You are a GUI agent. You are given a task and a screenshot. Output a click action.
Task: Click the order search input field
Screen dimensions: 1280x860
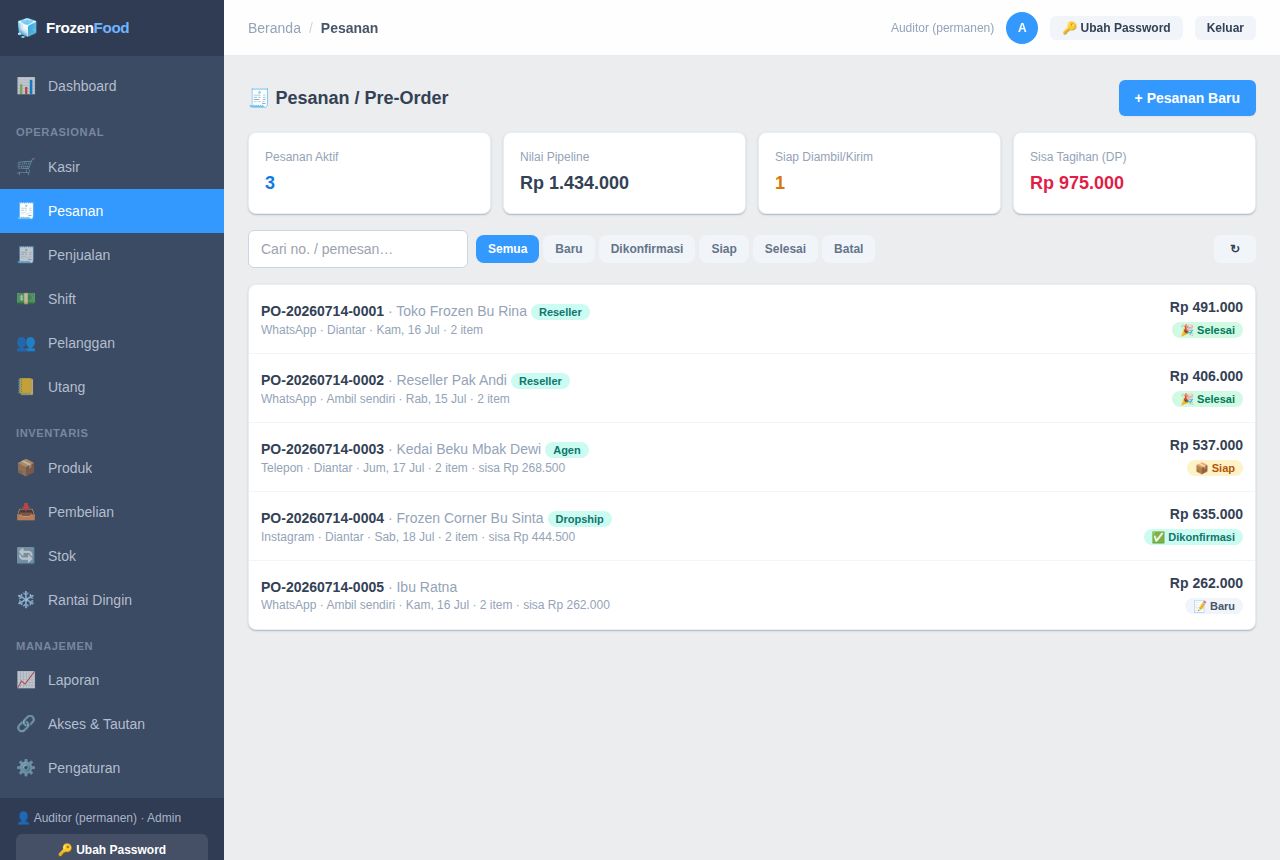pos(358,249)
